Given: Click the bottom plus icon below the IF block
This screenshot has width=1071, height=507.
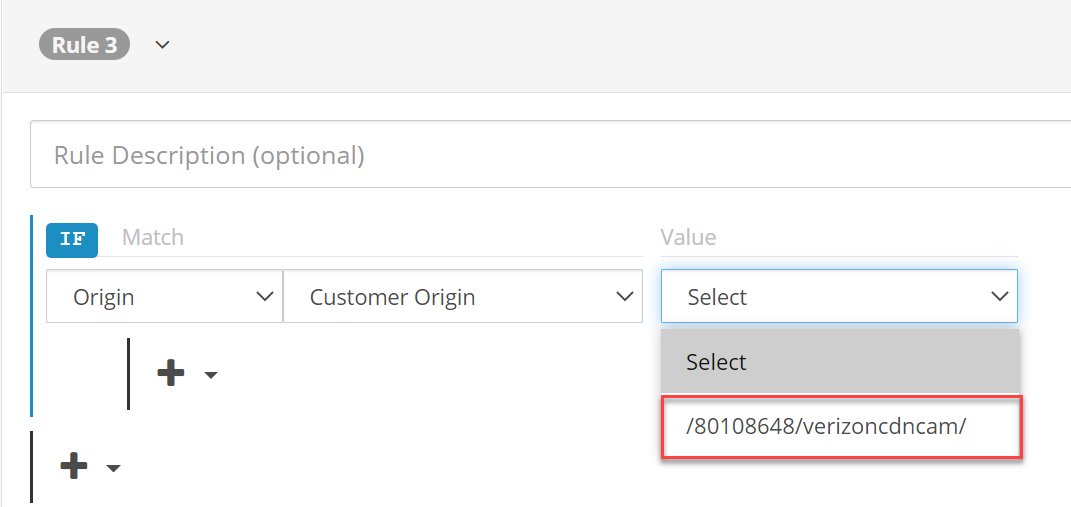Looking at the screenshot, I should [74, 466].
